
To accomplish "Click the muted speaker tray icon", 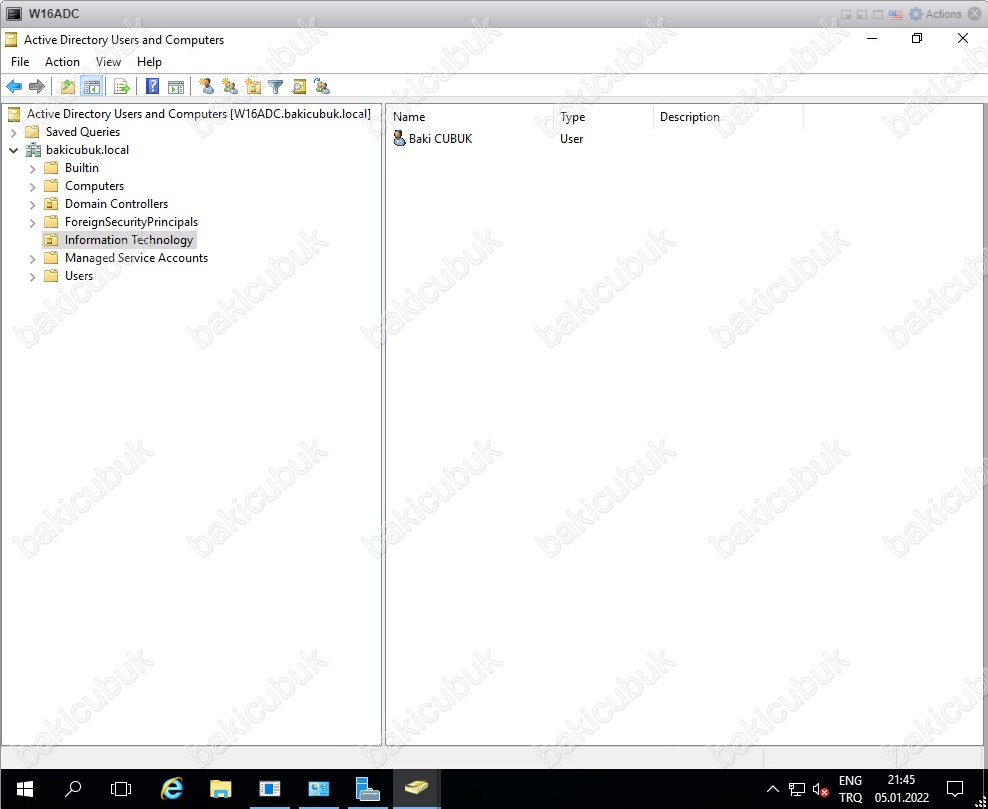I will pyautogui.click(x=820, y=789).
